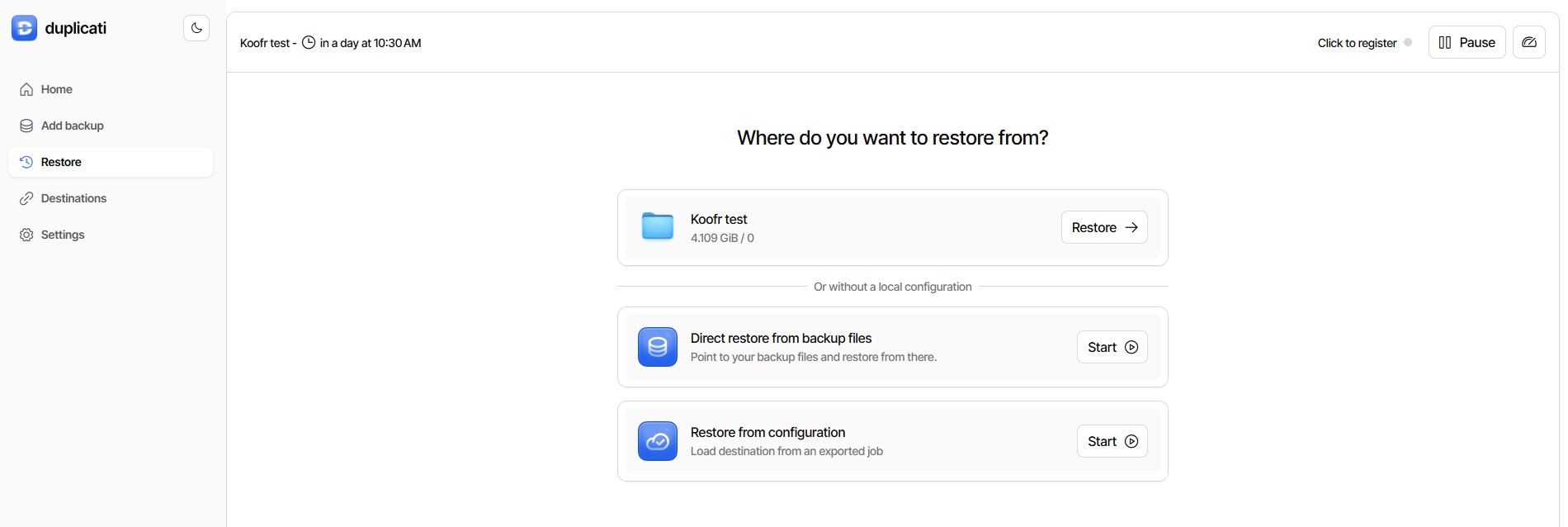This screenshot has height=527, width=1568.
Task: Click the Koofr test folder icon
Action: [658, 226]
